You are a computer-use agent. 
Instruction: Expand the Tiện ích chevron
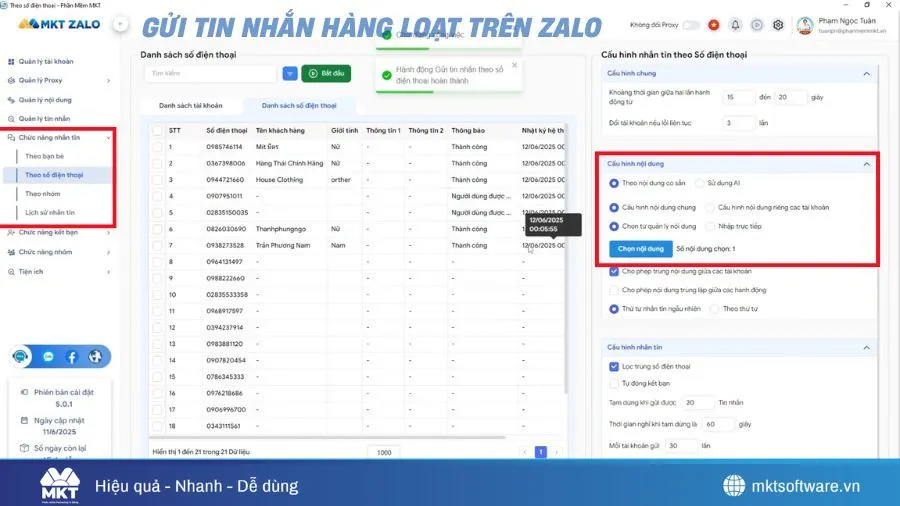click(x=108, y=271)
